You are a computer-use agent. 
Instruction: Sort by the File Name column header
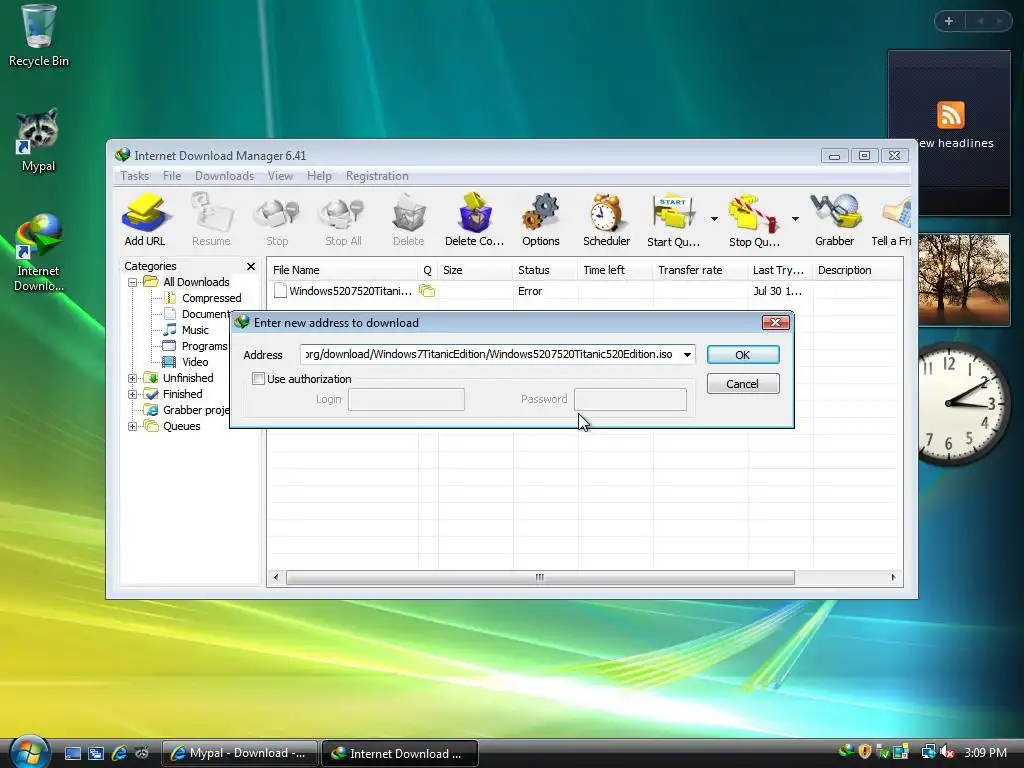coord(342,270)
